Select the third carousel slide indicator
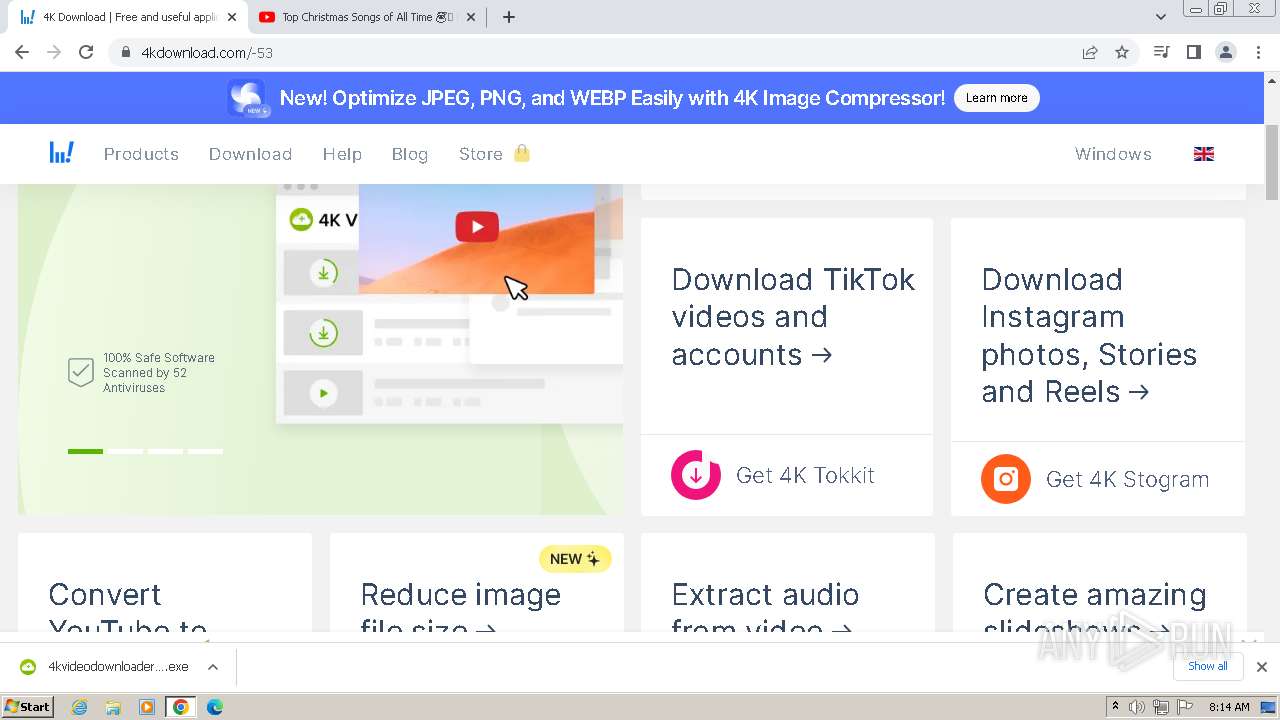The height and width of the screenshot is (720, 1280). click(165, 452)
